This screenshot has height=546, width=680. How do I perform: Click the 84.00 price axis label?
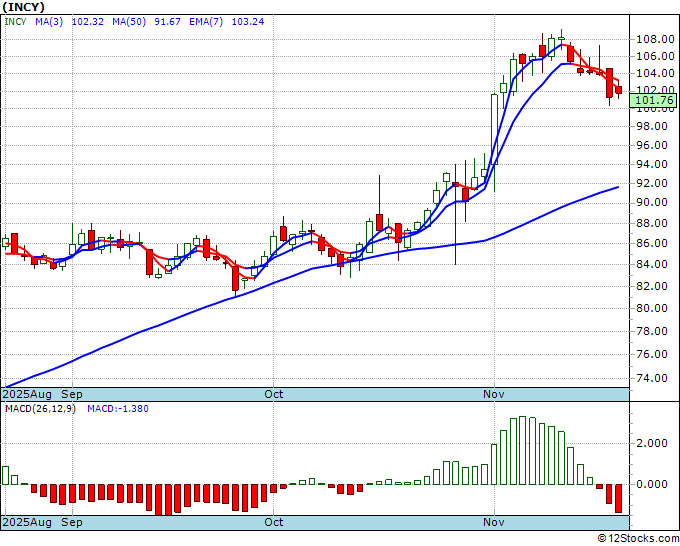click(652, 264)
